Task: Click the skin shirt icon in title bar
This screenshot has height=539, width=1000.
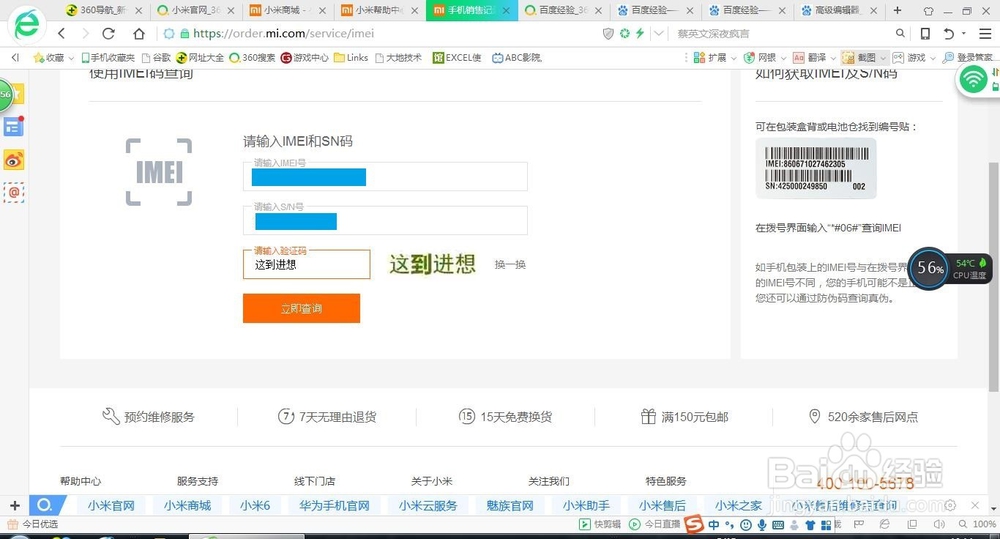Action: tap(929, 11)
